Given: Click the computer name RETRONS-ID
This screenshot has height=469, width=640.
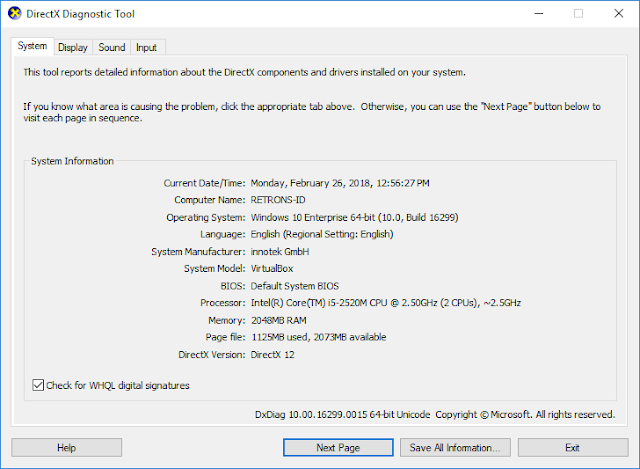Looking at the screenshot, I should coord(278,200).
